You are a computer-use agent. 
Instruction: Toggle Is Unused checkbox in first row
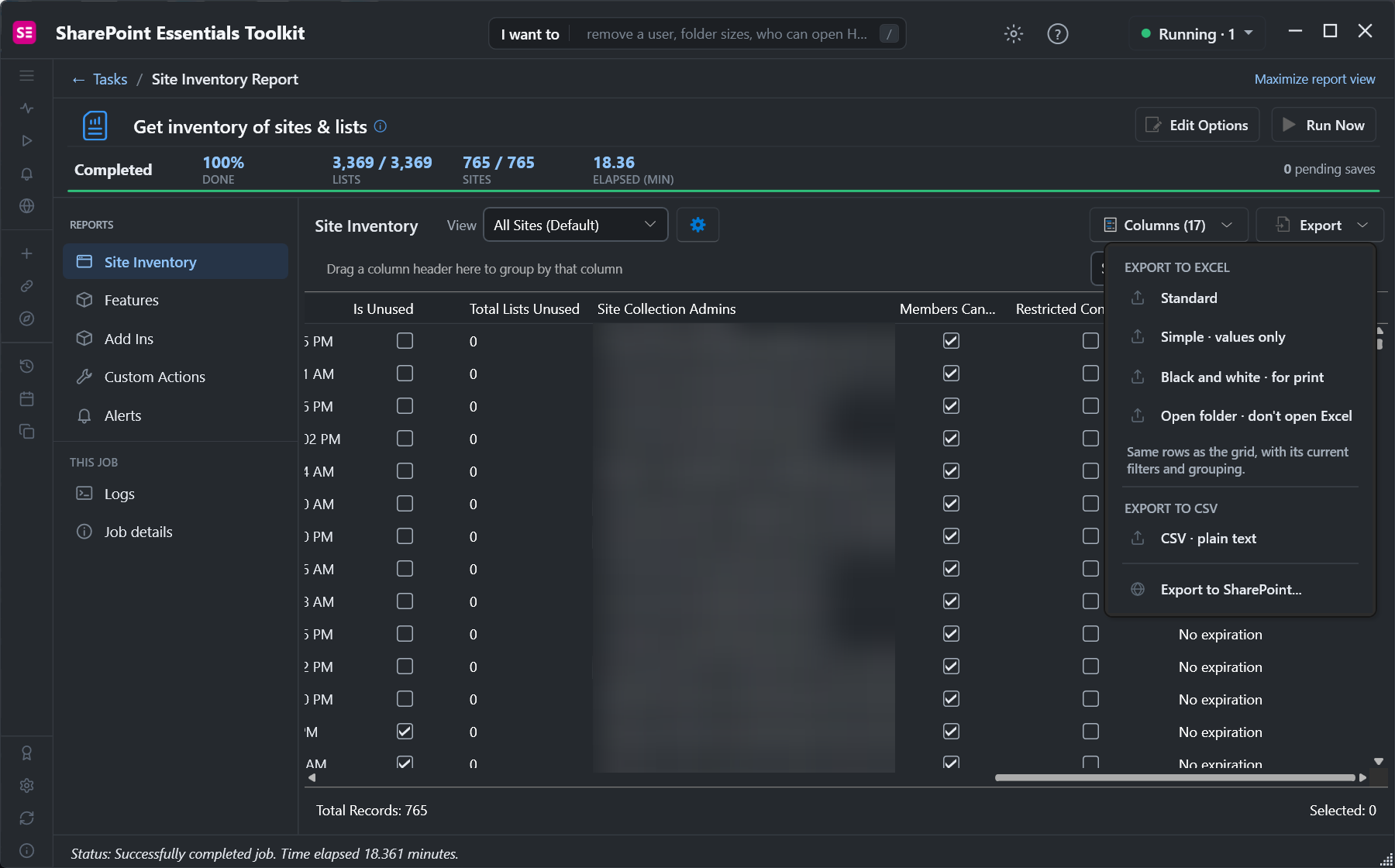click(405, 341)
